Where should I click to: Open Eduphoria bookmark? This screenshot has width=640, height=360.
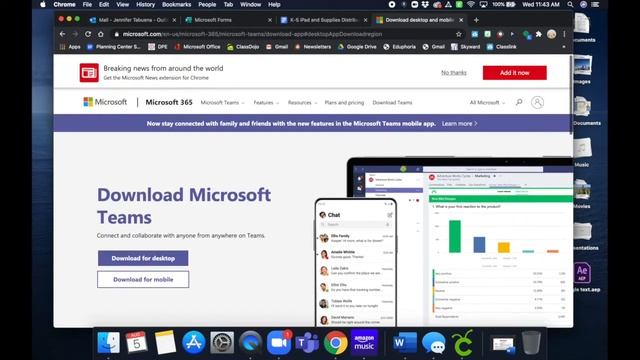(x=400, y=47)
